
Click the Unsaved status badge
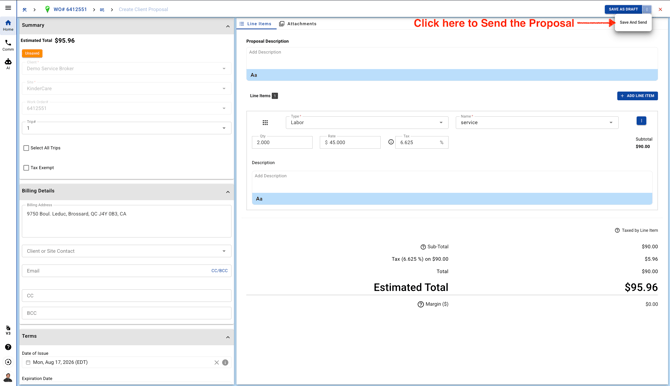coord(32,53)
